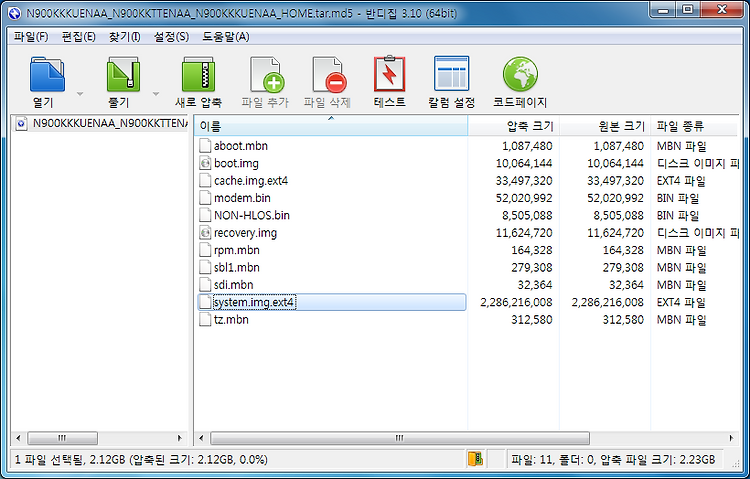Viewport: 750px width, 479px height.
Task: Click the 52,020,992 original size value
Action: click(x=616, y=198)
